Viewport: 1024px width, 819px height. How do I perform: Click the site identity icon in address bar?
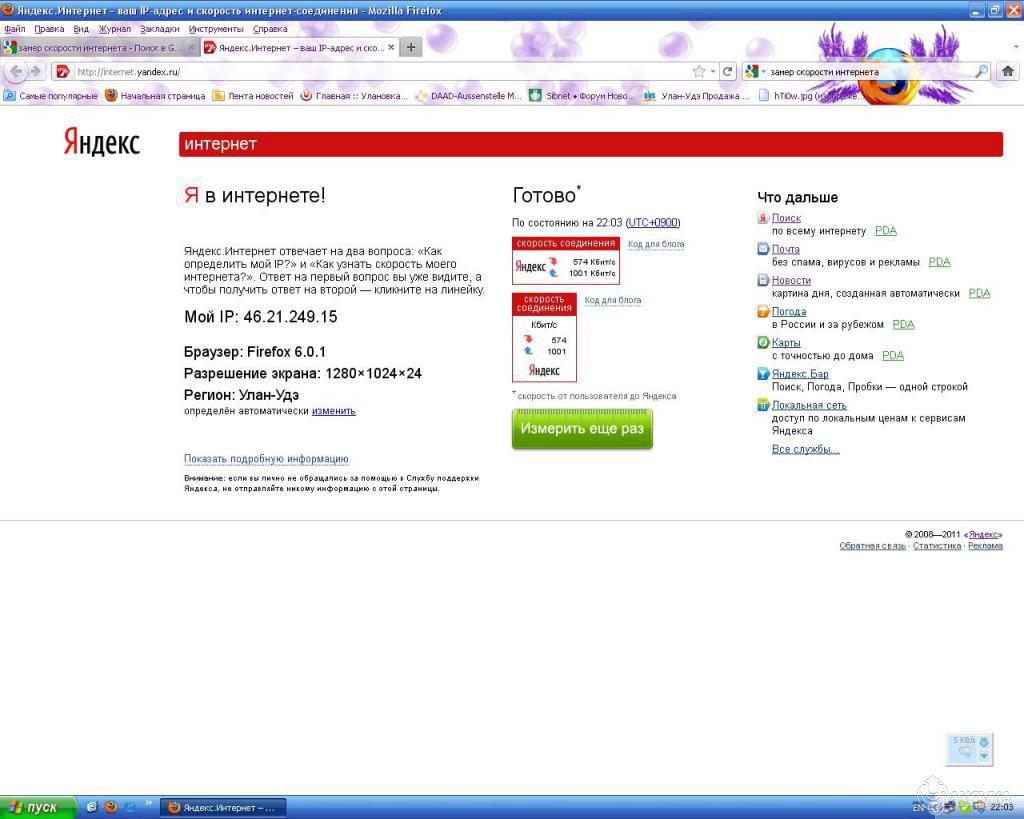pos(63,71)
